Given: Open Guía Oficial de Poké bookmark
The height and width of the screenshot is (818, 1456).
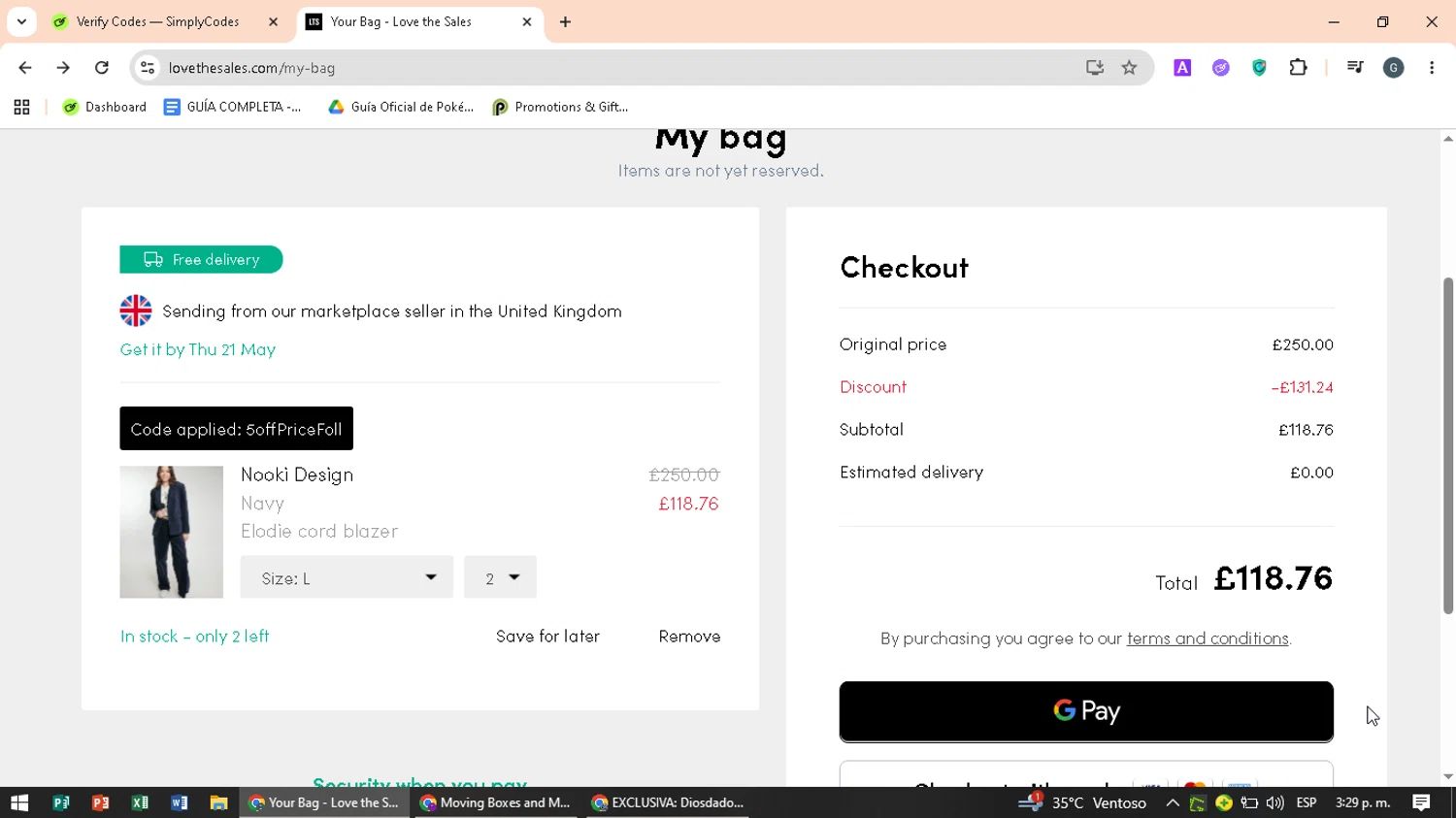Looking at the screenshot, I should click(x=401, y=107).
